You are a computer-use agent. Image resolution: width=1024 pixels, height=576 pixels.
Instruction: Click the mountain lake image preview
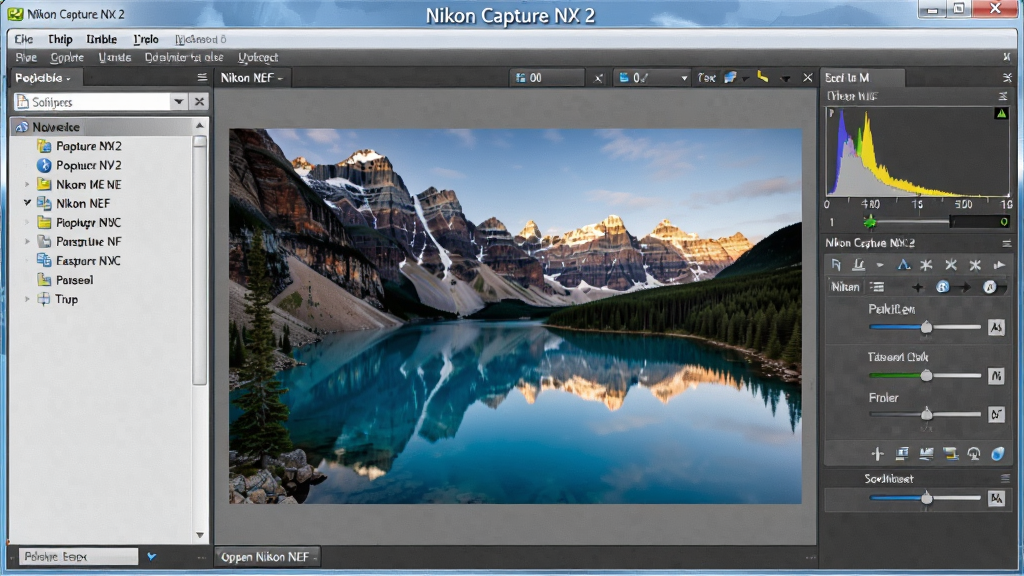[x=515, y=316]
